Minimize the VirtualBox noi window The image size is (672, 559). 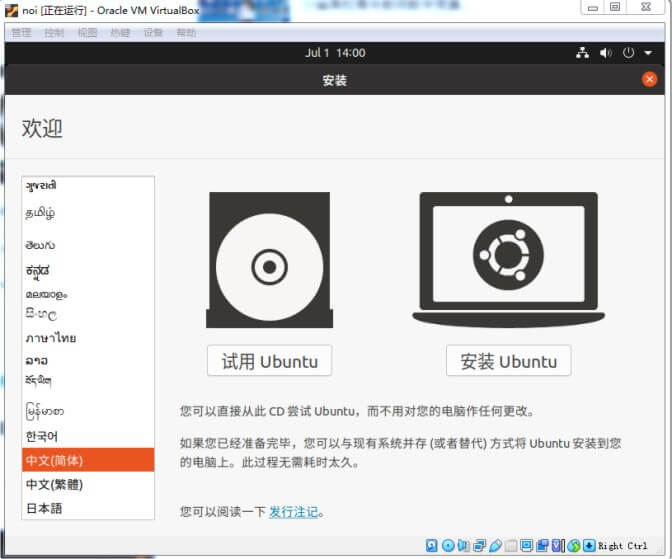[593, 7]
